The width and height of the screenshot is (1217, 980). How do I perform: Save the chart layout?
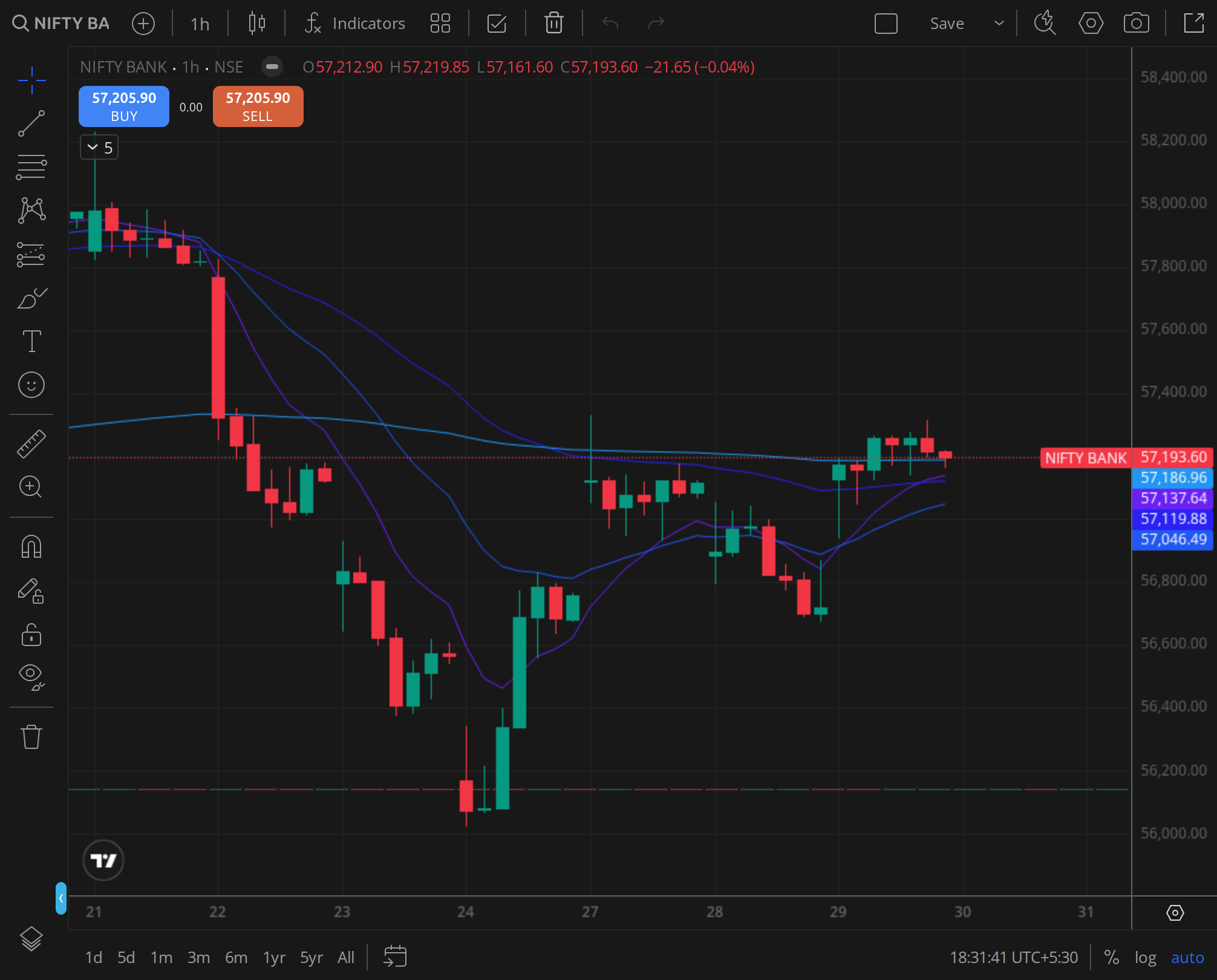947,24
